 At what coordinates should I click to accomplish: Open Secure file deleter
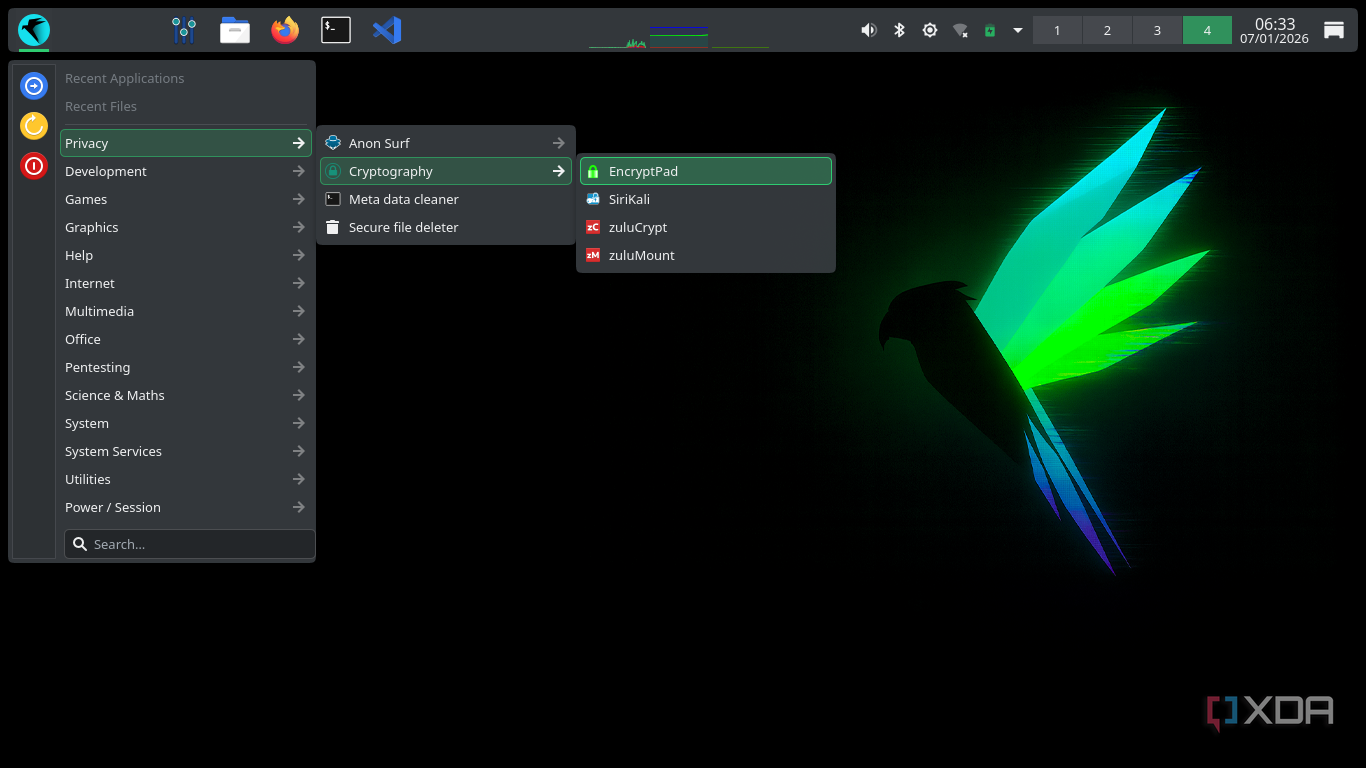click(x=403, y=227)
